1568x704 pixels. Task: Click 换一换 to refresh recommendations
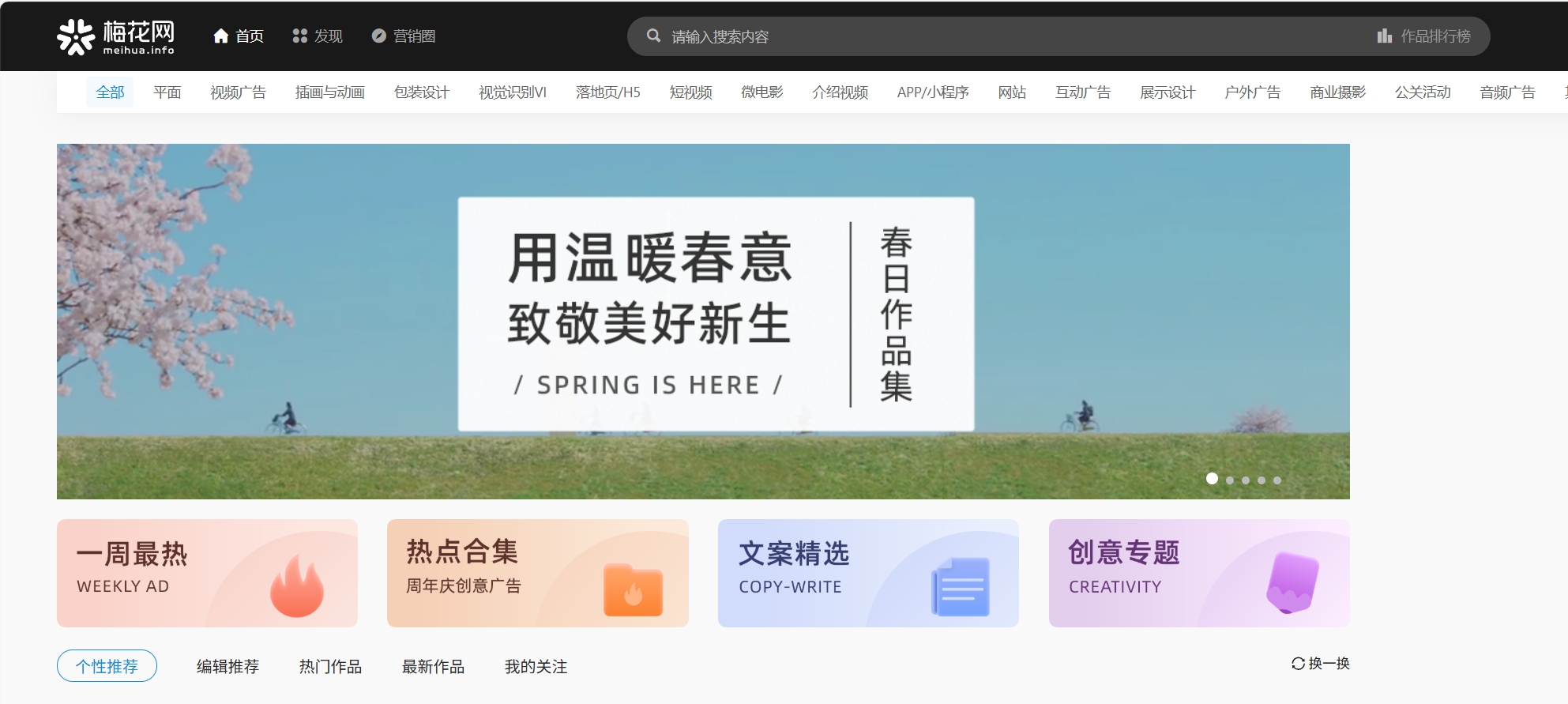[x=1321, y=664]
